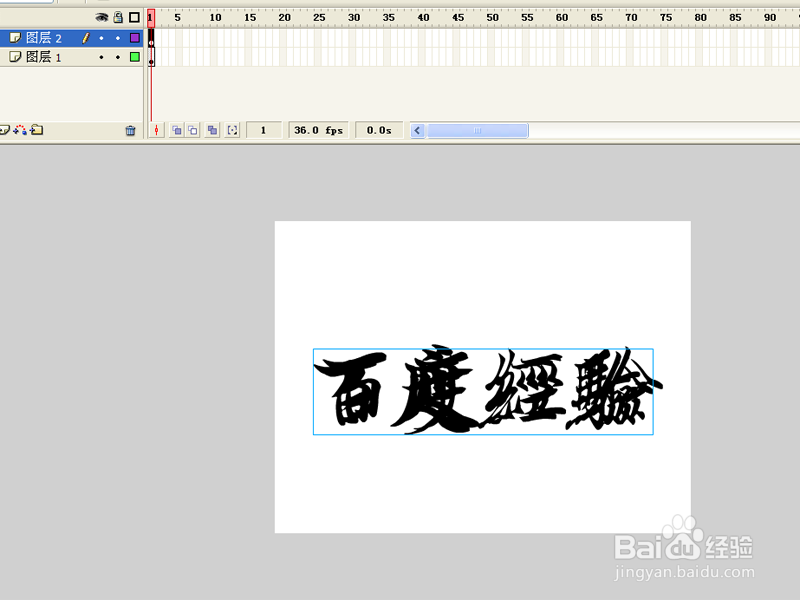The width and height of the screenshot is (800, 600).
Task: Click the page icon of 图层 1
Action: [x=15, y=56]
